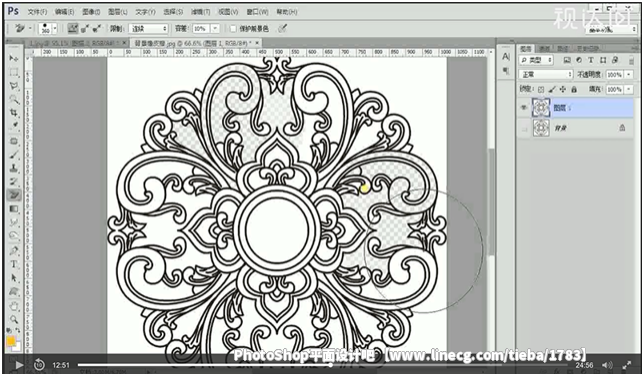Click the text layer filter T icon
This screenshot has width=642, height=374.
click(591, 60)
